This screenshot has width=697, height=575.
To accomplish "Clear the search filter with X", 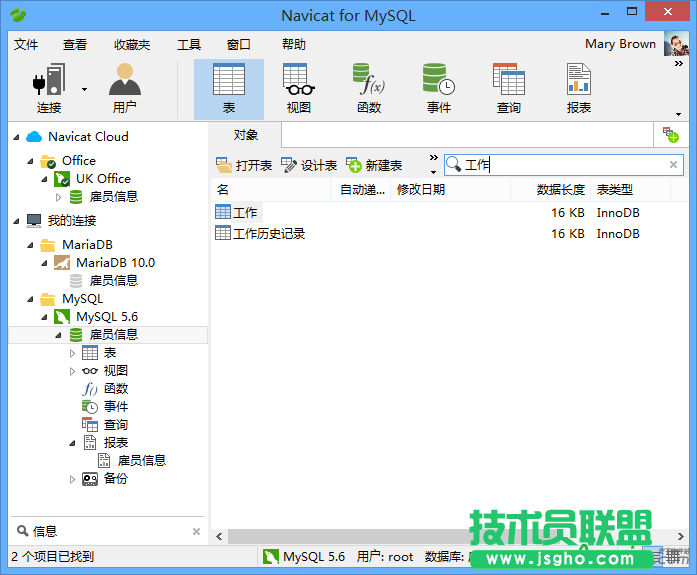I will [673, 165].
